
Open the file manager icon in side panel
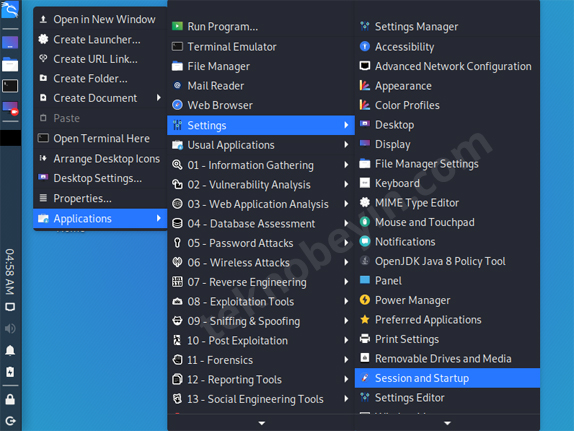coord(10,65)
